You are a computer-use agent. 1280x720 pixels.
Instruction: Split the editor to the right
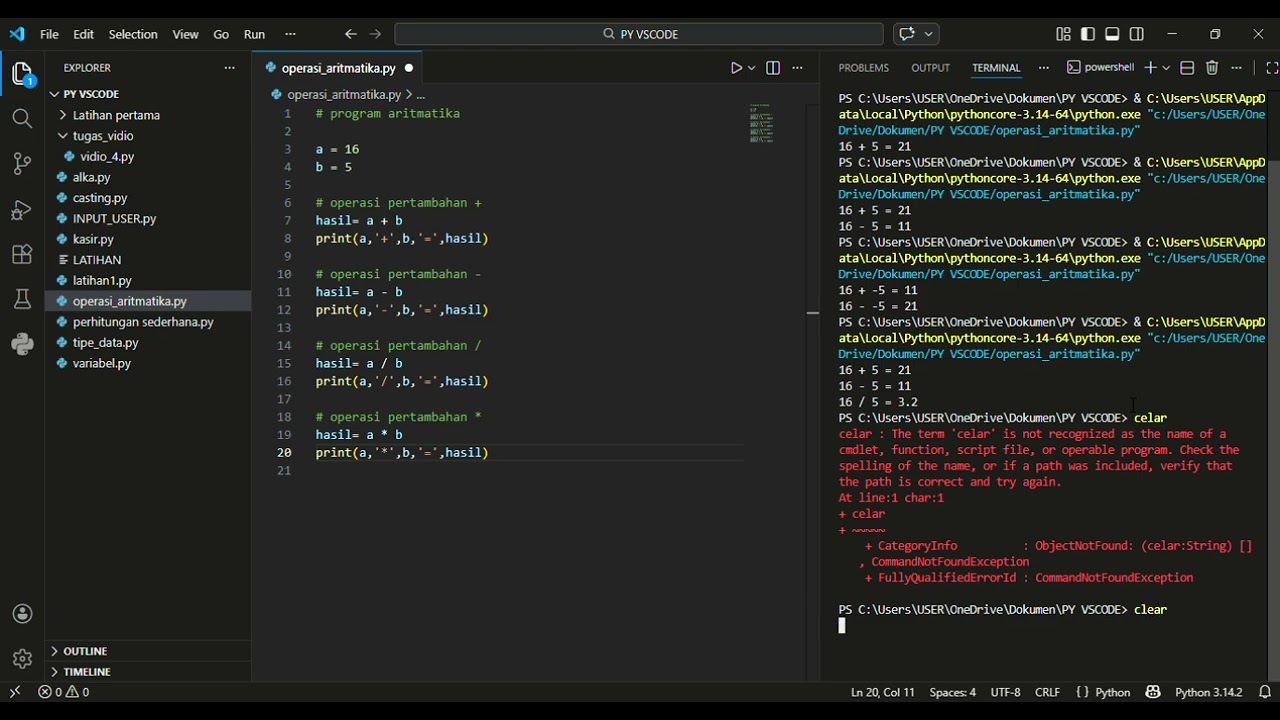773,68
